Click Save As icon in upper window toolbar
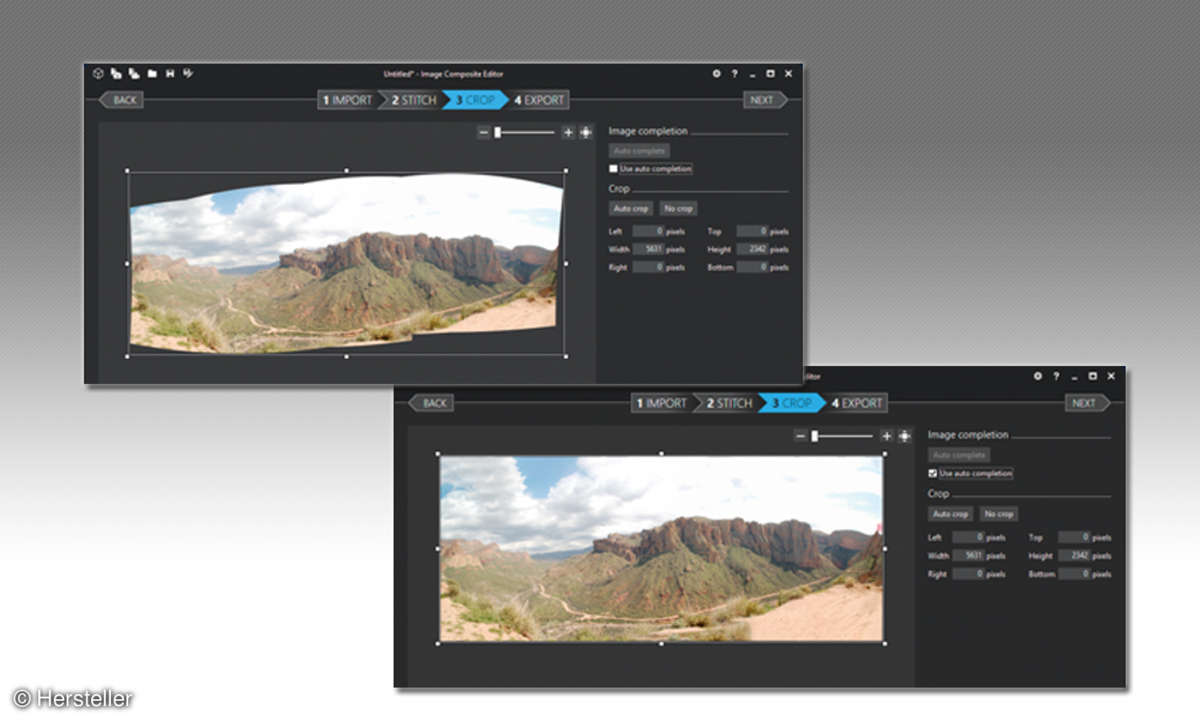 pos(188,73)
